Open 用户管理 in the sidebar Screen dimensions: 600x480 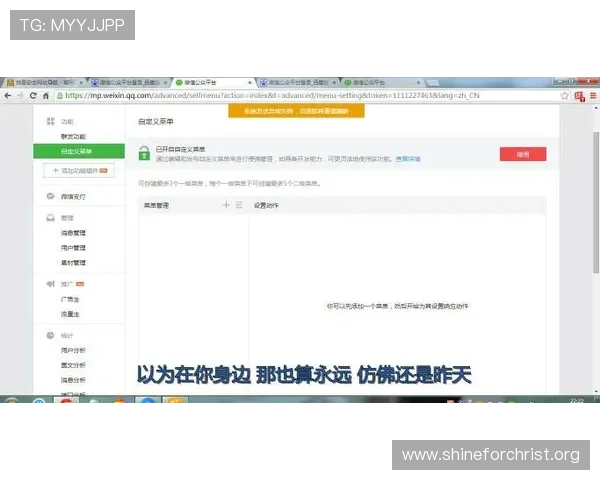pos(73,248)
